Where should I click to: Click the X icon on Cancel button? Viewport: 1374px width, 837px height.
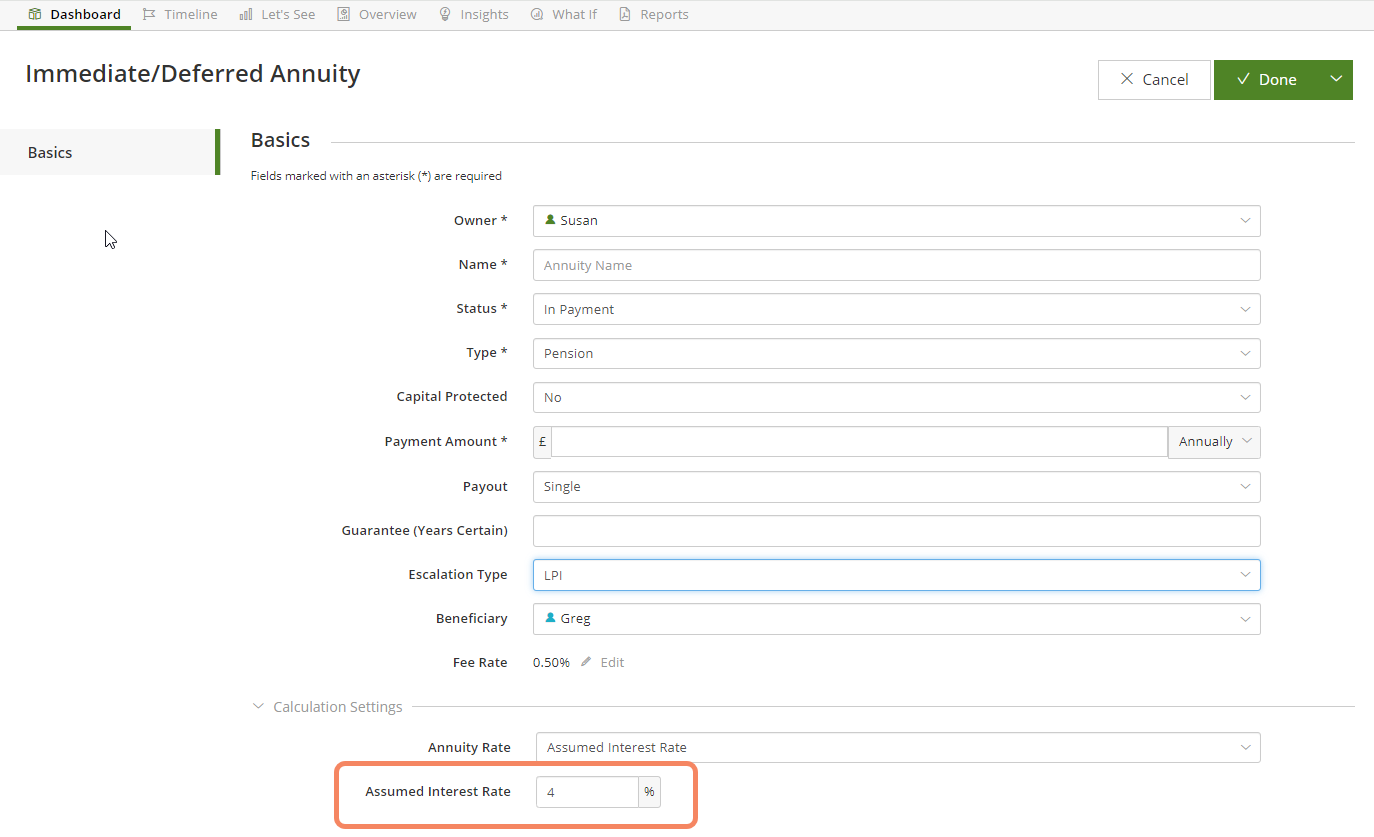pos(1127,79)
